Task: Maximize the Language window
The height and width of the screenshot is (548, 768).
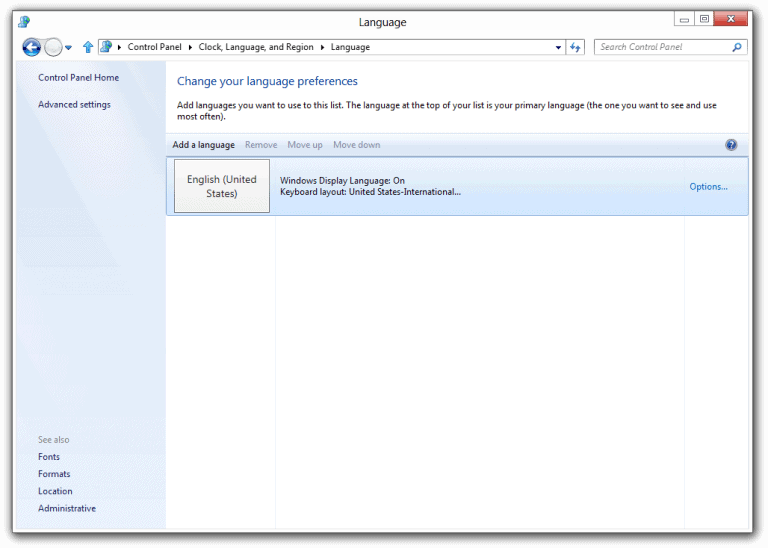Action: click(704, 19)
